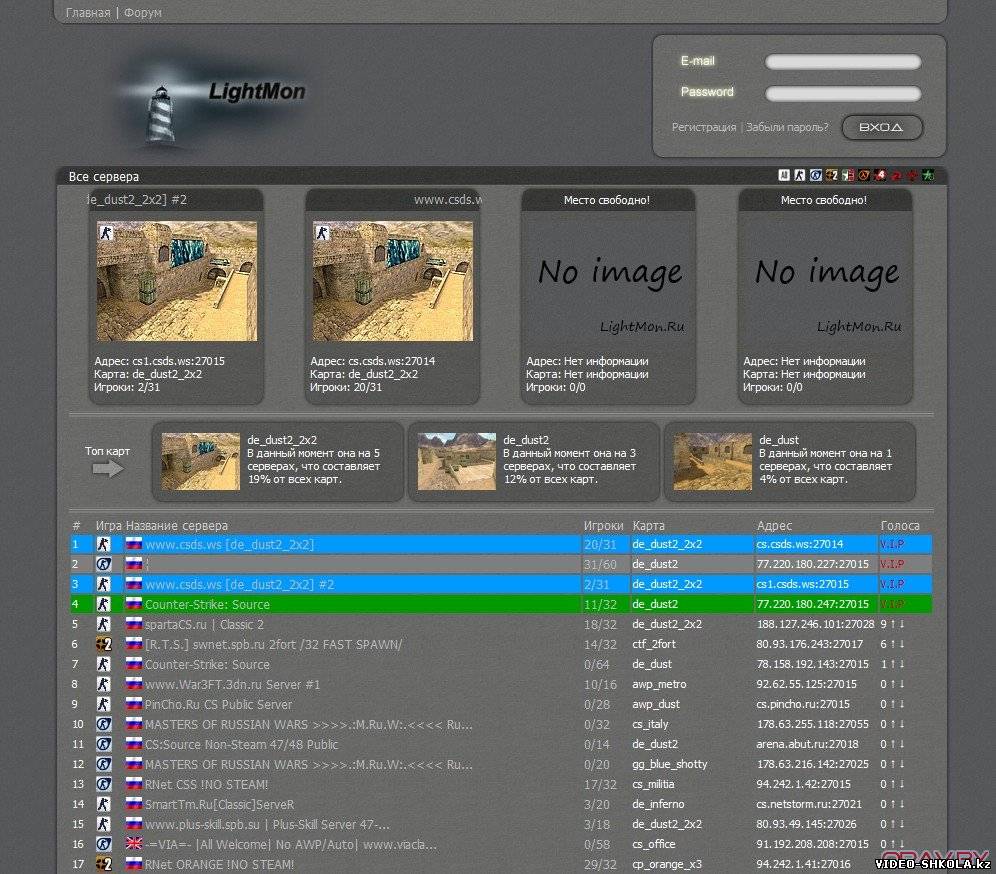Viewport: 996px width, 874px height.
Task: Open de_dust top map thumbnail
Action: point(712,461)
